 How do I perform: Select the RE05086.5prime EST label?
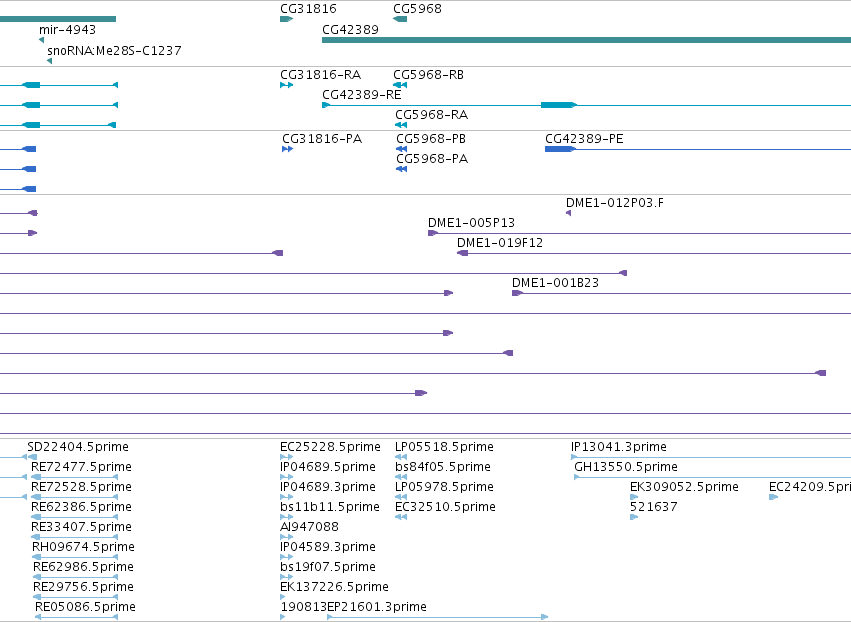coord(85,607)
